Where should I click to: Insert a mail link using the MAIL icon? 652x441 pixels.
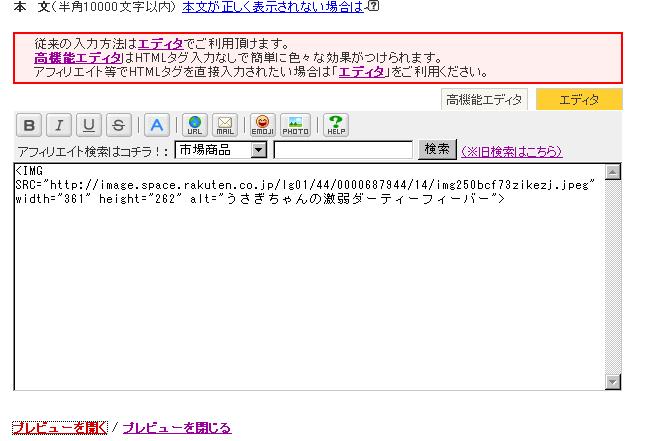click(x=225, y=125)
